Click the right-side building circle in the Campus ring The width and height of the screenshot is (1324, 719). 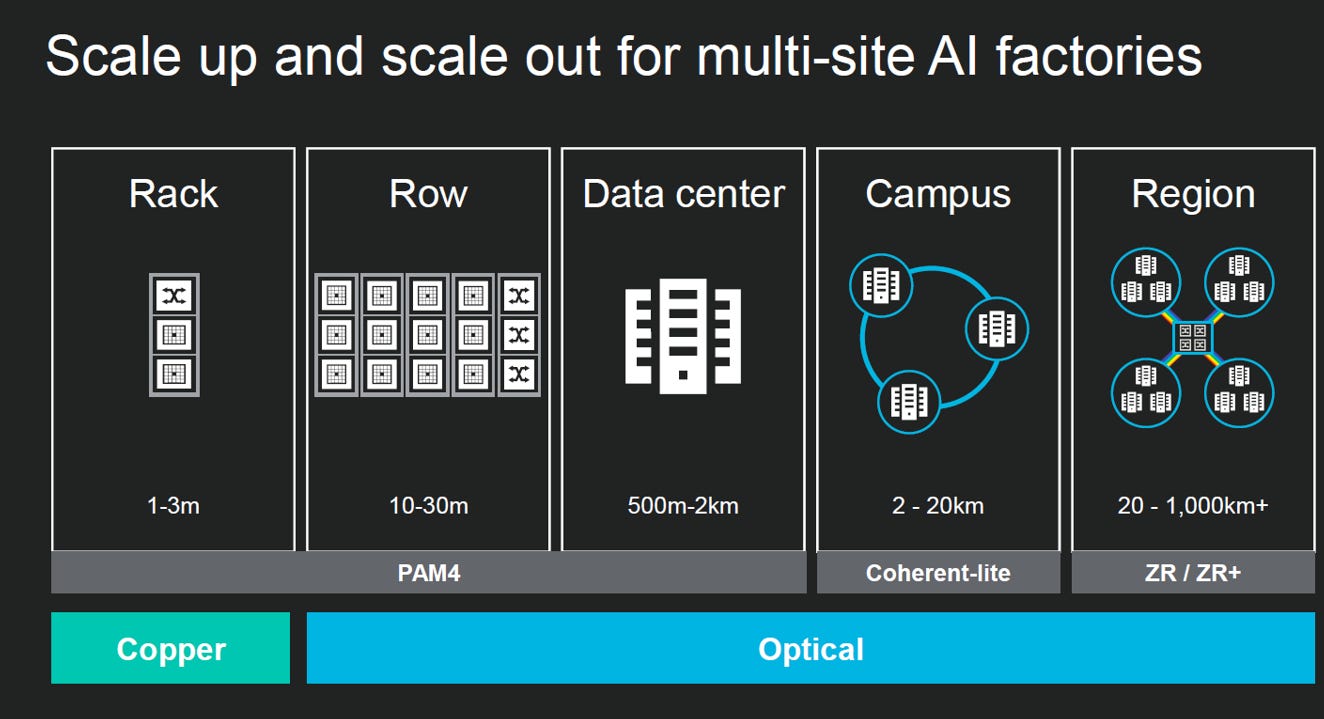(997, 328)
